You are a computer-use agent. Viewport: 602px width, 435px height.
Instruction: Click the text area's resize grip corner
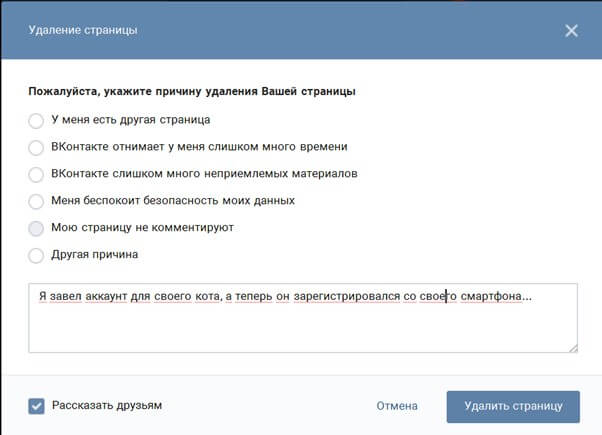coord(572,347)
